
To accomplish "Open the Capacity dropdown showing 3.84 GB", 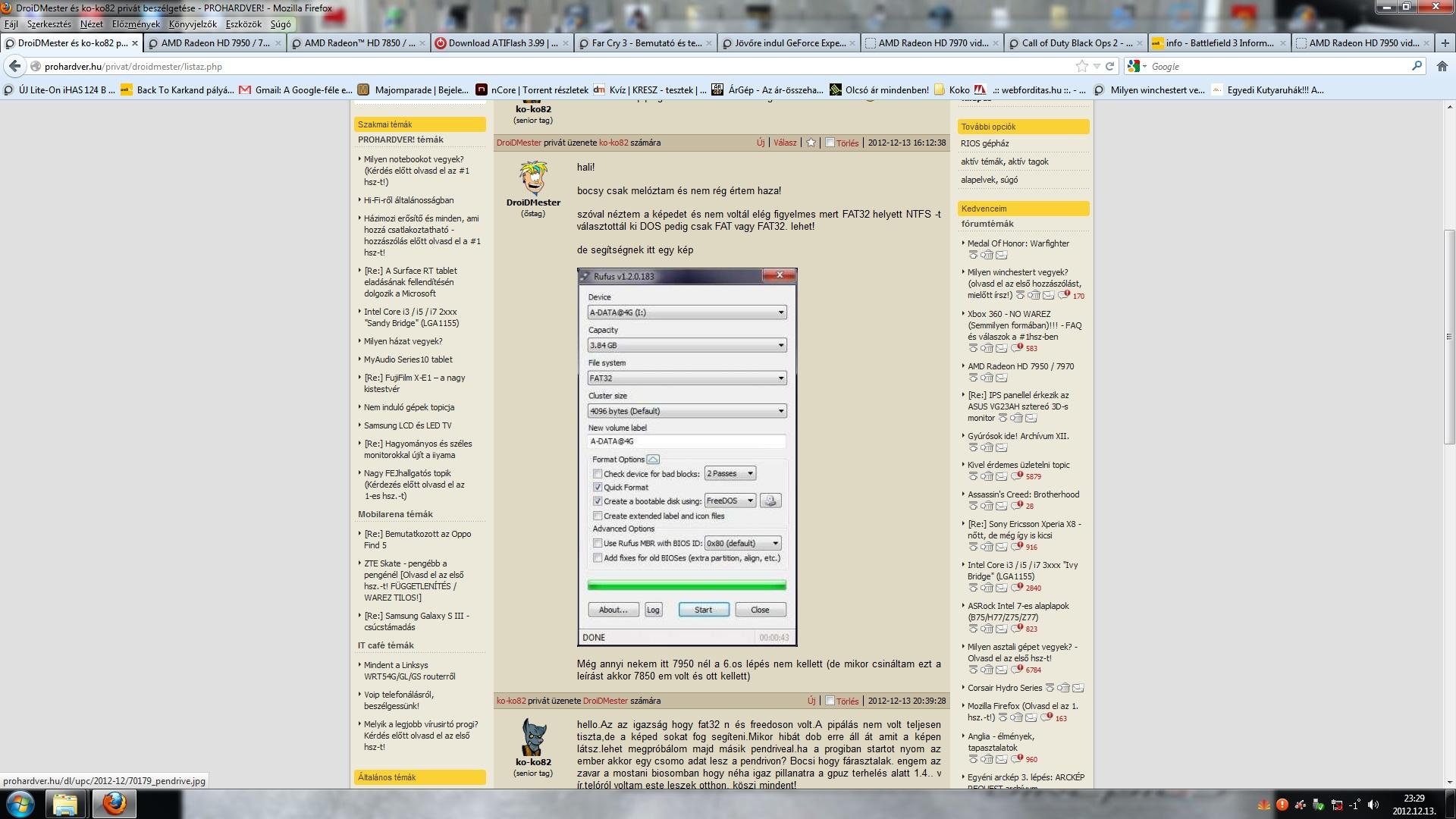I will 687,345.
